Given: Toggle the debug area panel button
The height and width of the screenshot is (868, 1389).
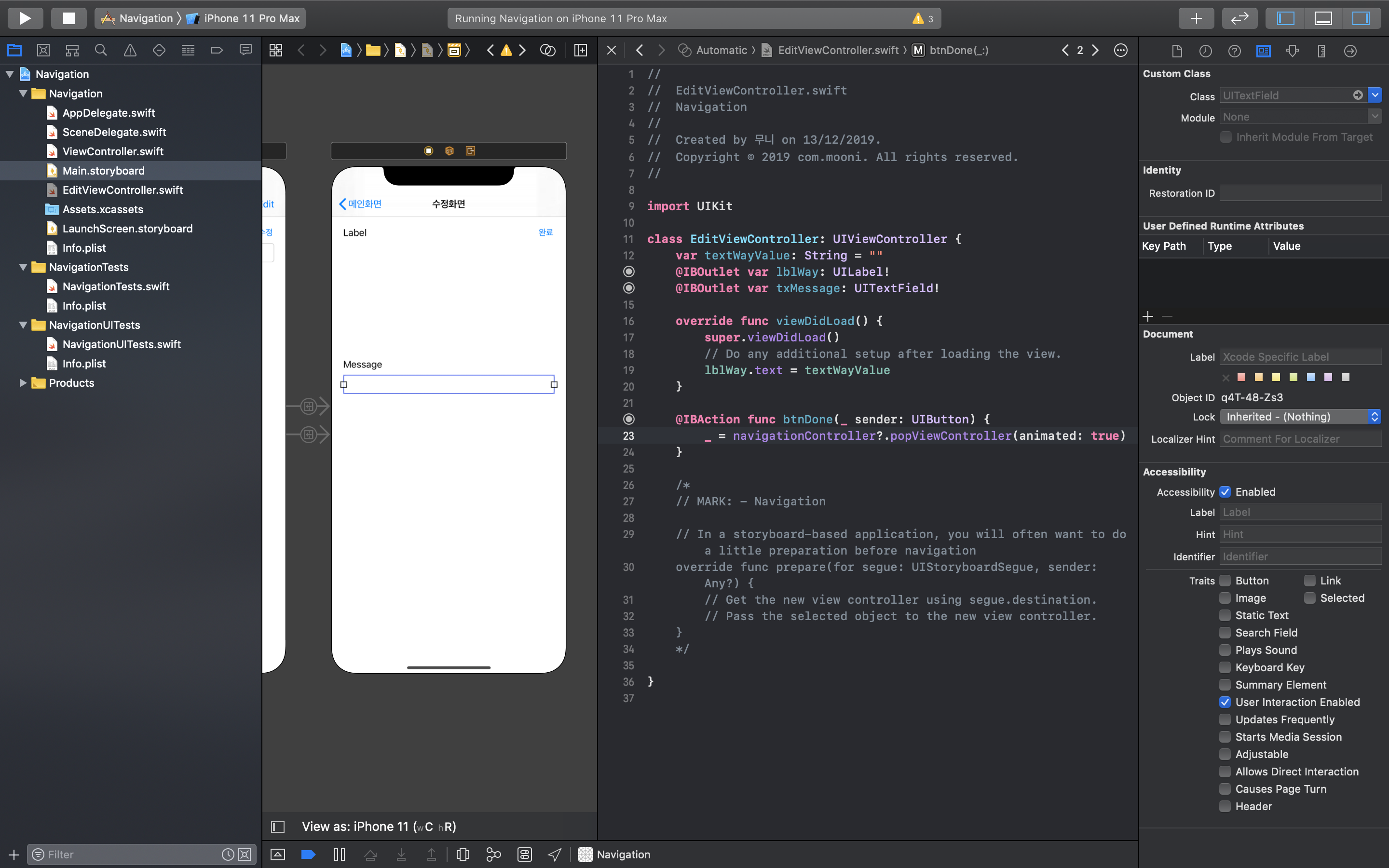Looking at the screenshot, I should (x=1323, y=18).
